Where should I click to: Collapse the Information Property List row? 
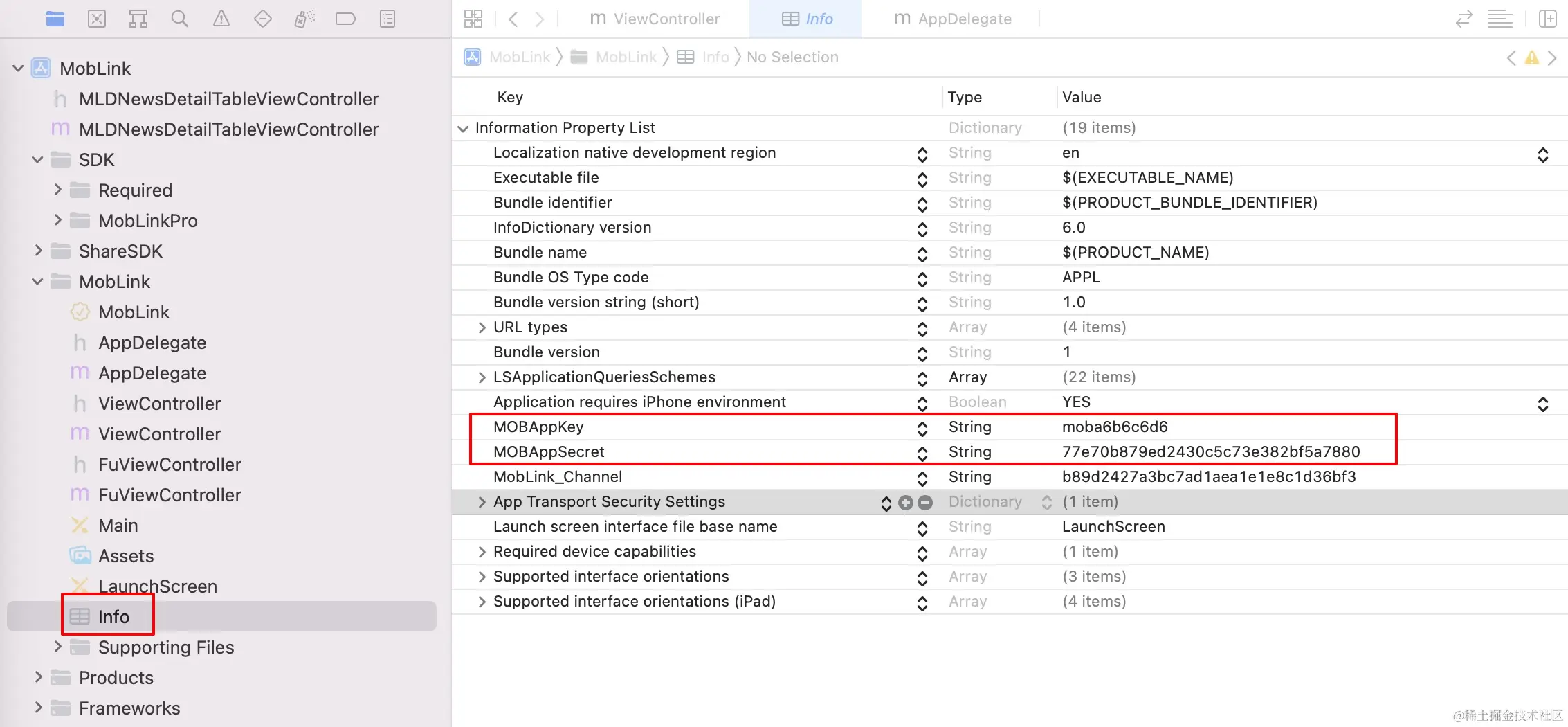click(x=463, y=129)
